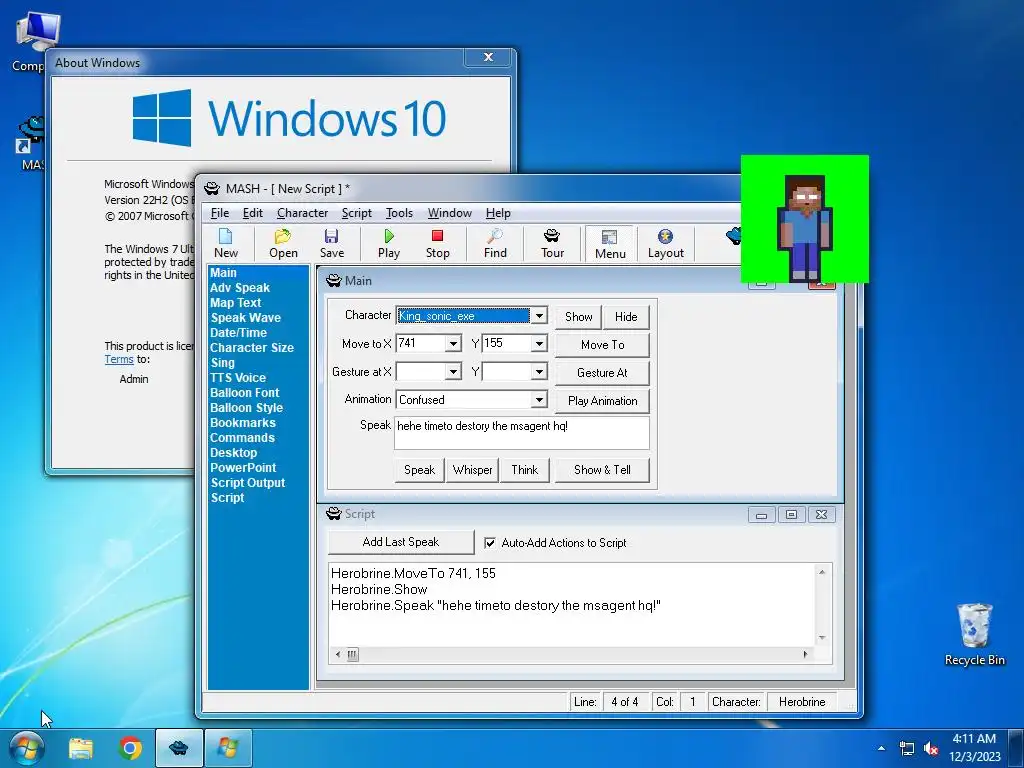Open the MASH desktop shortcut
The height and width of the screenshot is (768, 1024).
31,144
